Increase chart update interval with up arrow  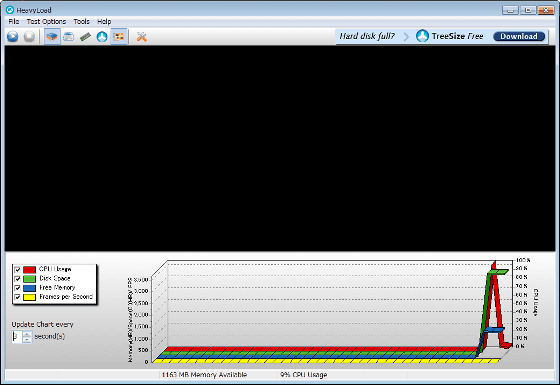(x=27, y=334)
